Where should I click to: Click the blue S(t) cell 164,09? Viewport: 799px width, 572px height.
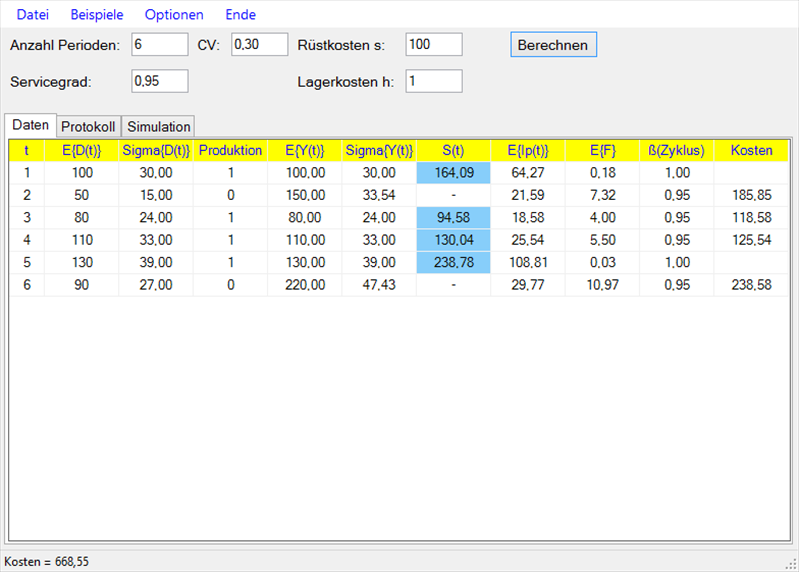coord(453,173)
